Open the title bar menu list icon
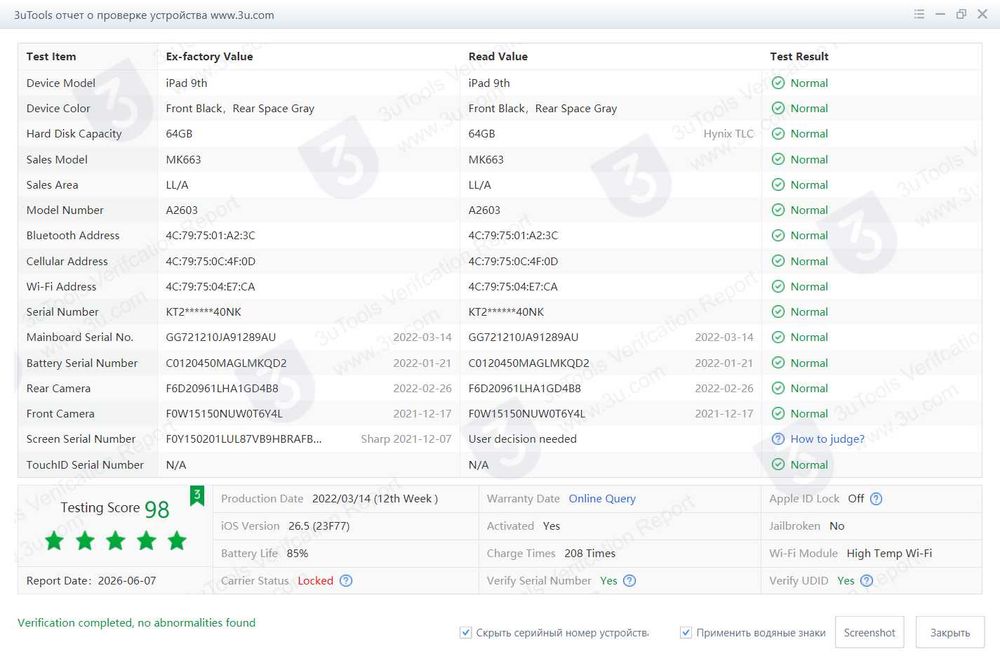 [x=919, y=14]
